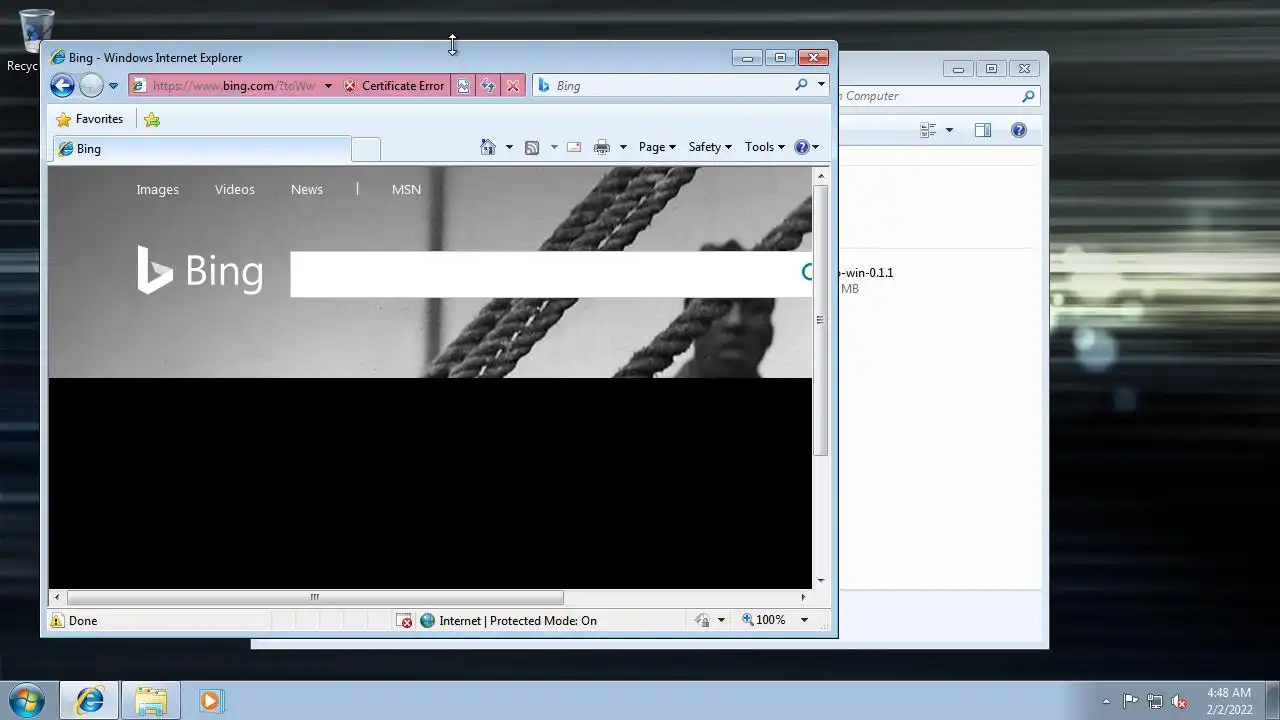1280x720 pixels.
Task: Expand the Home button dropdown arrow
Action: (509, 147)
